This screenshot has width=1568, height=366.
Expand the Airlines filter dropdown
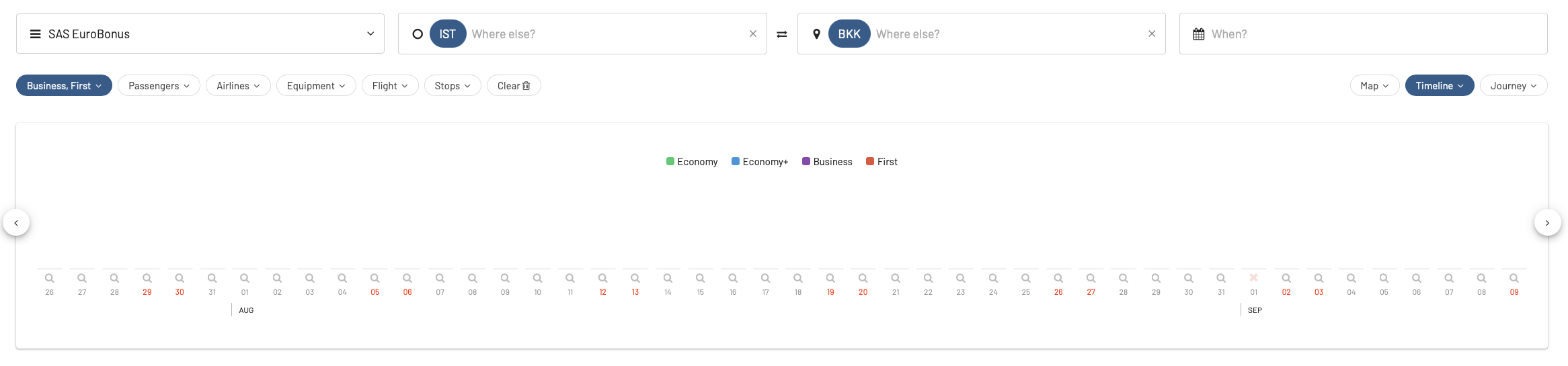click(x=238, y=86)
